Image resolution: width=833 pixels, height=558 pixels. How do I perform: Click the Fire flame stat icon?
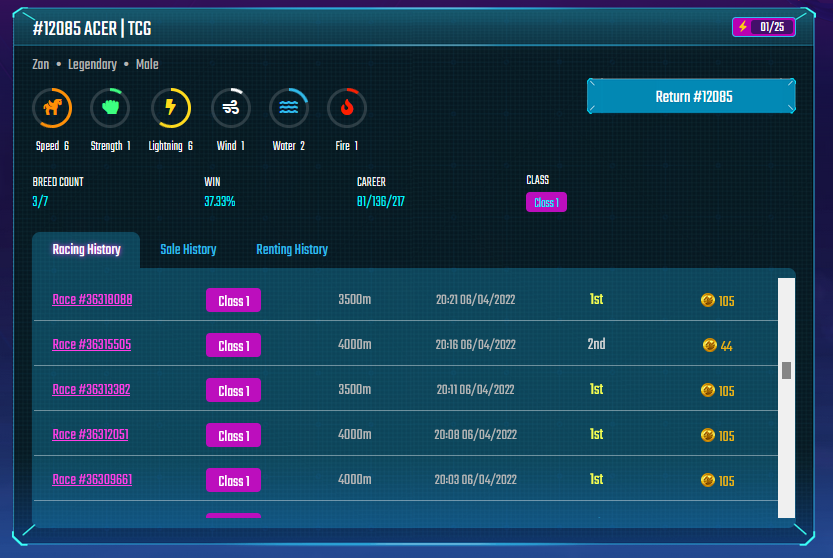click(x=347, y=108)
